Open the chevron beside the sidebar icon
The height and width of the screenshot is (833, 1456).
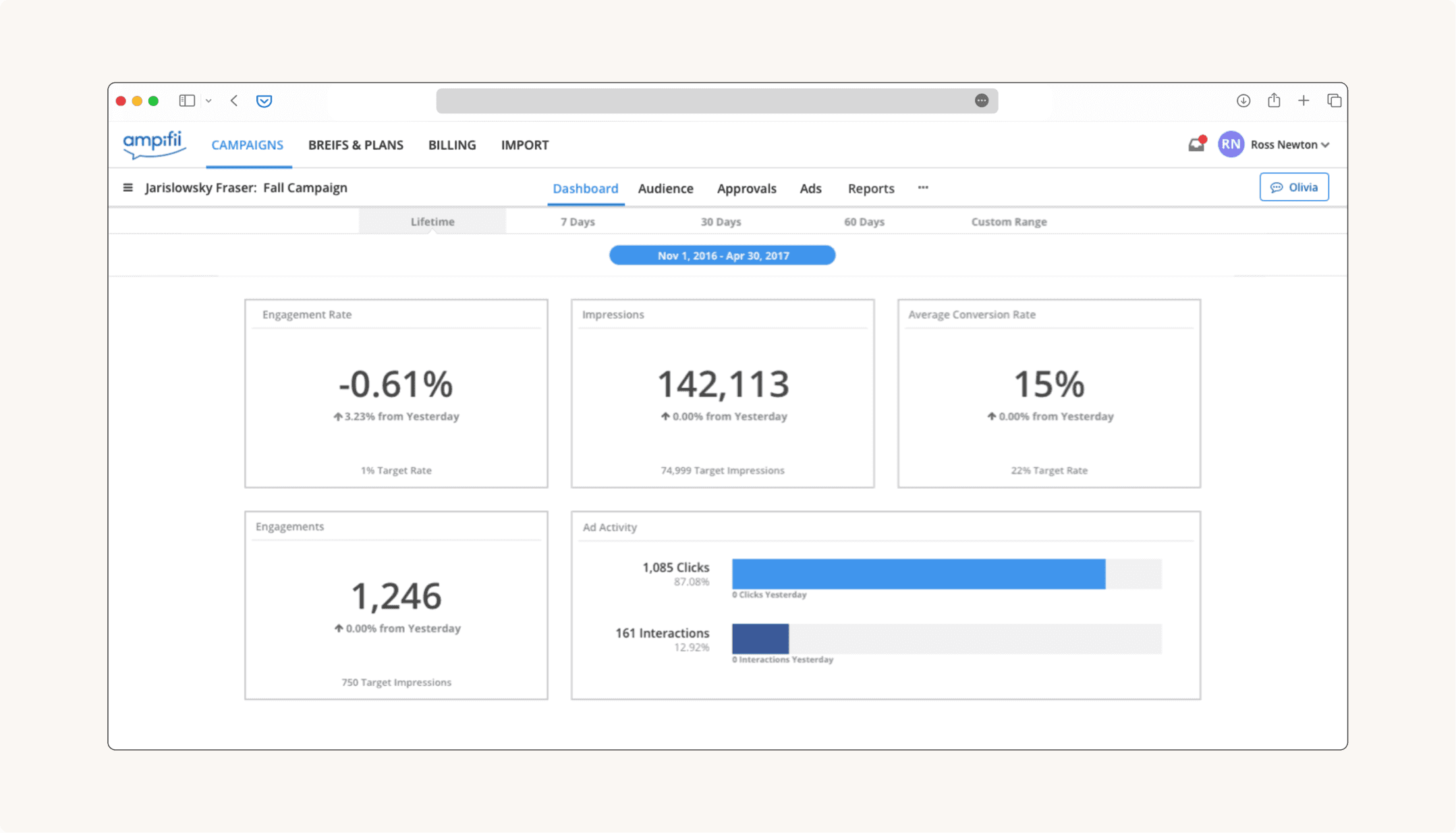(x=208, y=100)
